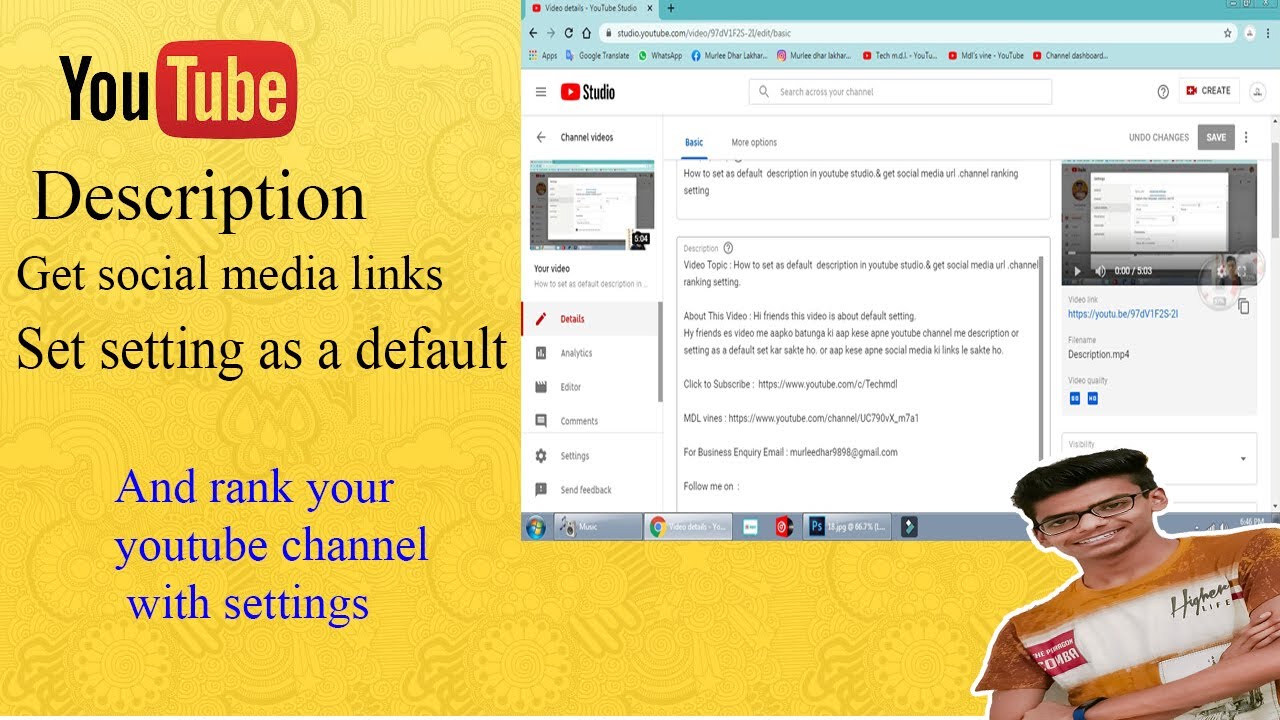Click the search magnifier icon
This screenshot has height=720, width=1280.
(764, 92)
